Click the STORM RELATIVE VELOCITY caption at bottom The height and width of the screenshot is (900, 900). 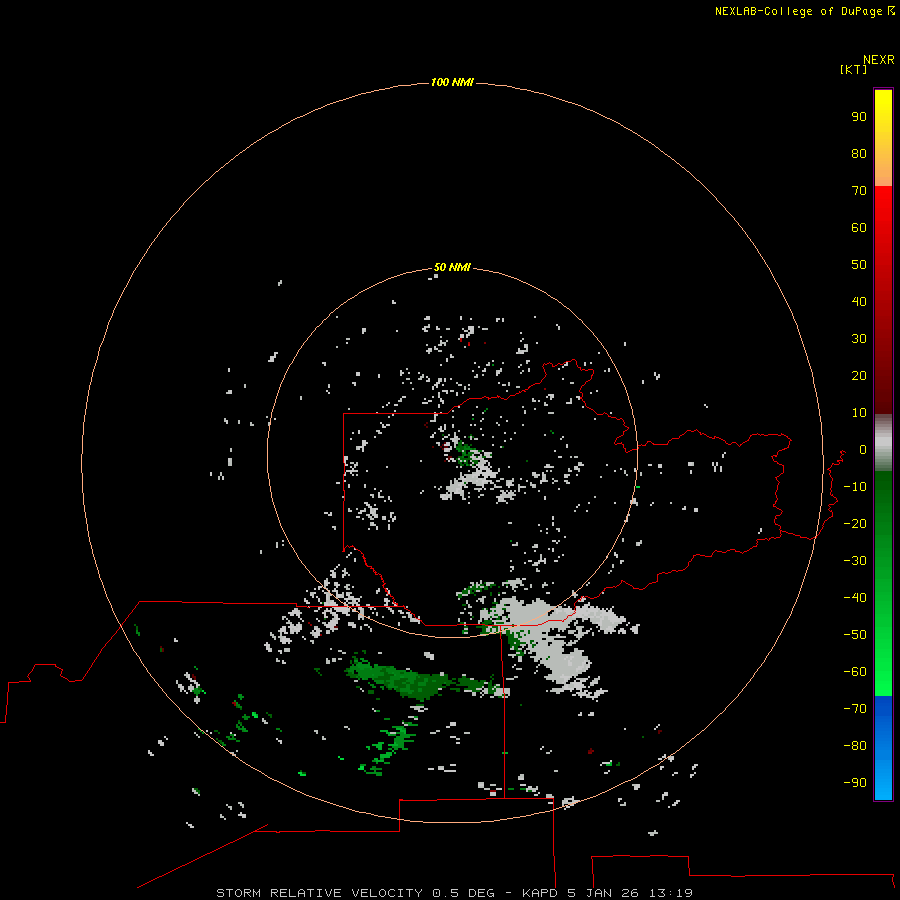point(454,893)
